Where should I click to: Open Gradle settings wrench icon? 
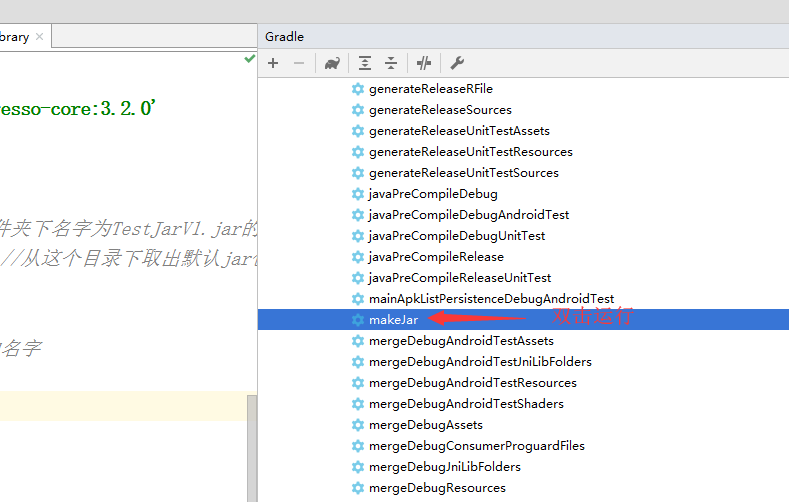(457, 63)
